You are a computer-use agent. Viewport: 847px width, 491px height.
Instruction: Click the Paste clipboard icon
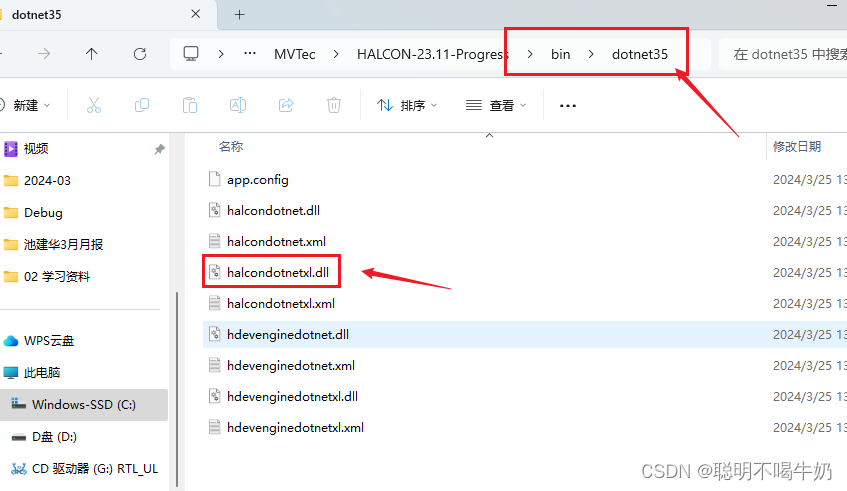(x=190, y=105)
